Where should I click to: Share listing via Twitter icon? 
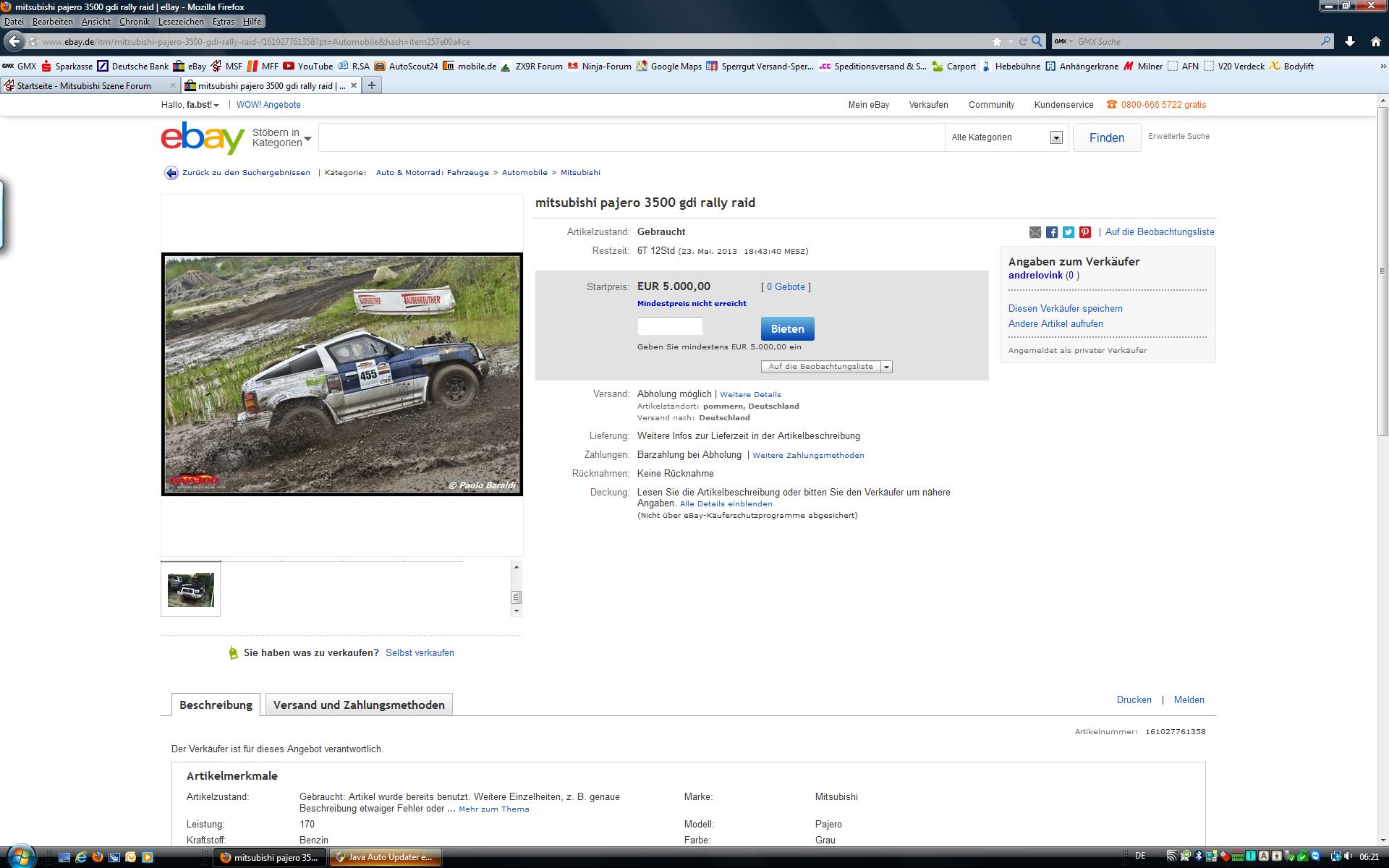click(1069, 232)
